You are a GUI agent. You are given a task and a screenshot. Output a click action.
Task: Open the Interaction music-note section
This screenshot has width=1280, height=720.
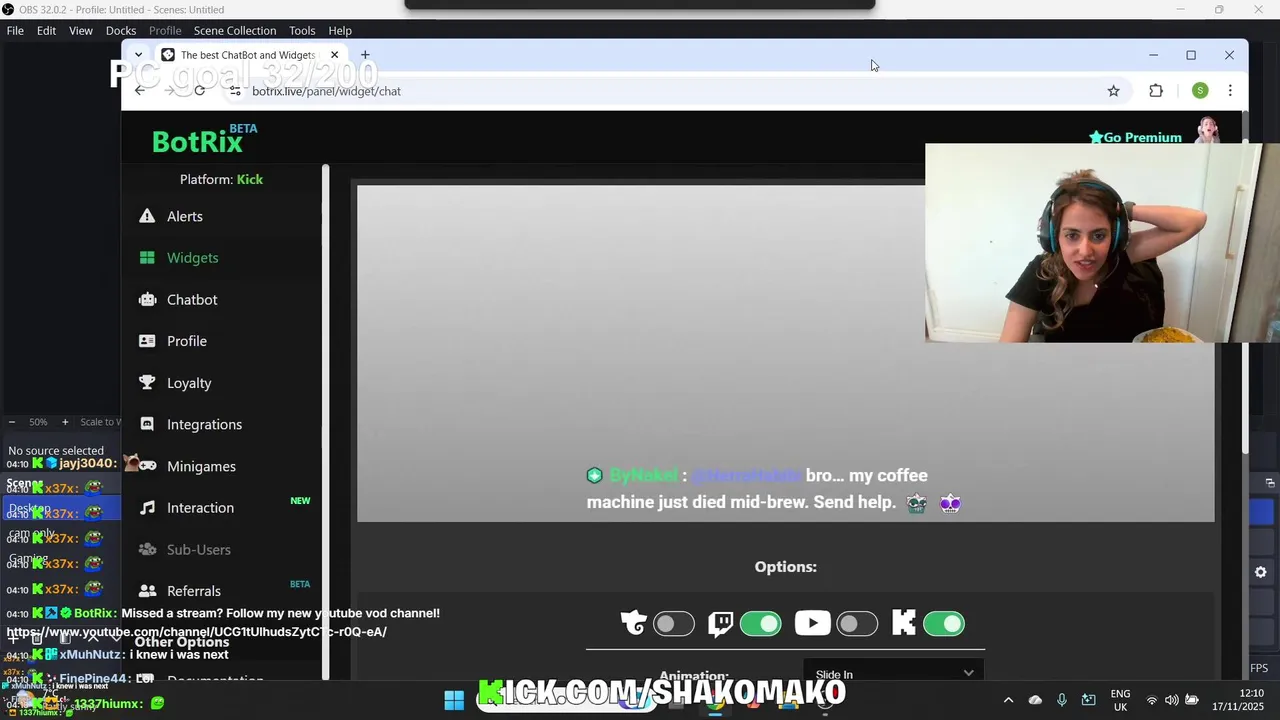pos(200,508)
